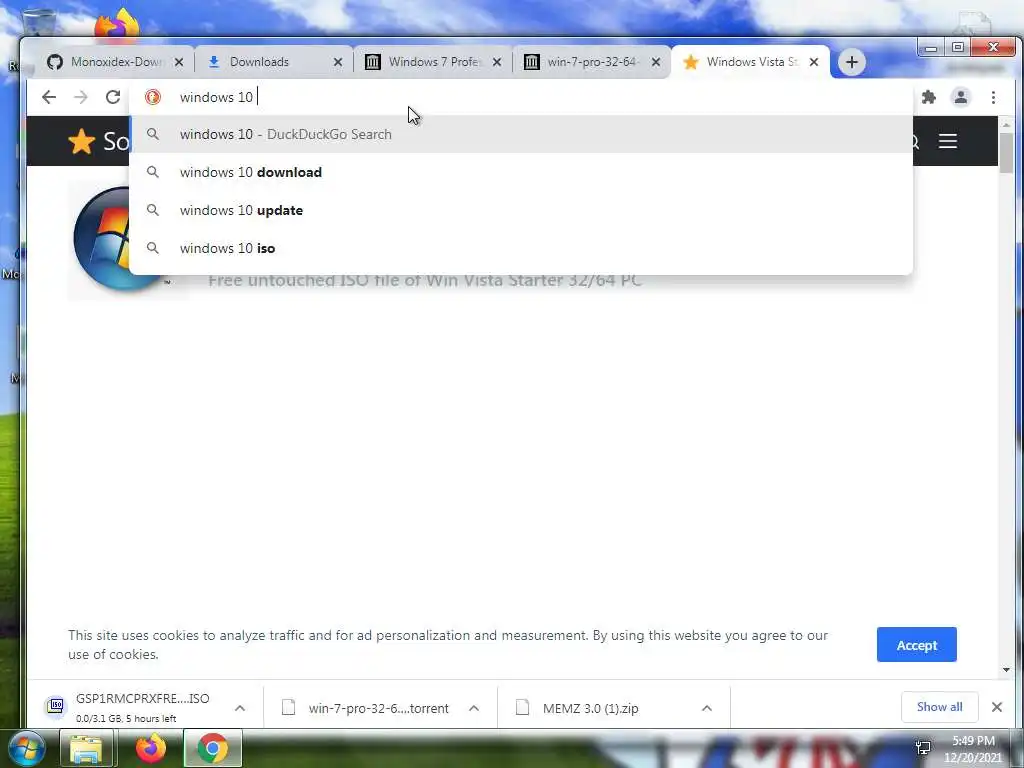Close the downloads shelf

(x=997, y=707)
